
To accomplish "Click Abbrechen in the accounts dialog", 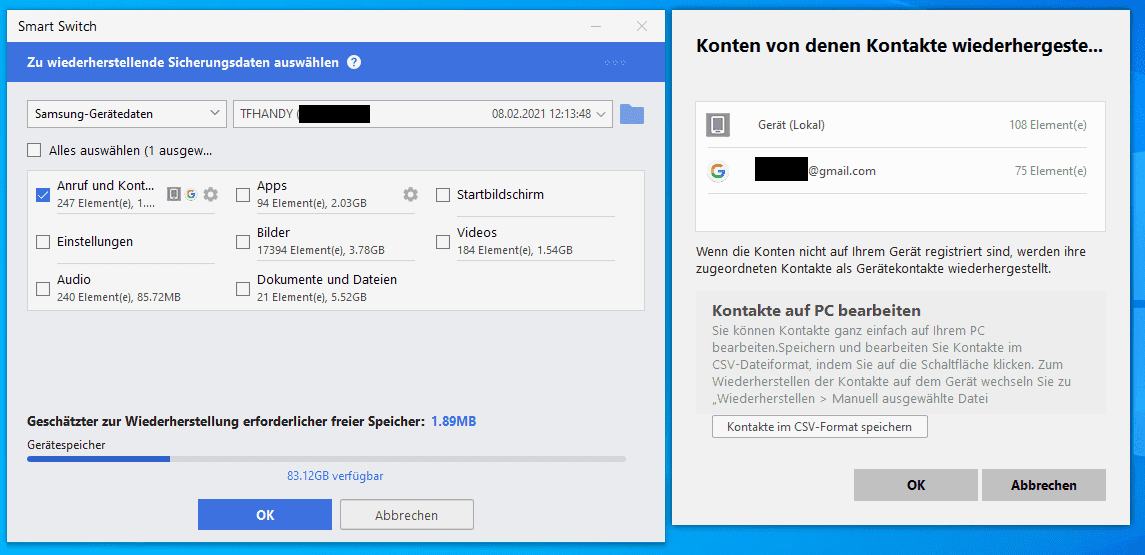I will point(1043,485).
